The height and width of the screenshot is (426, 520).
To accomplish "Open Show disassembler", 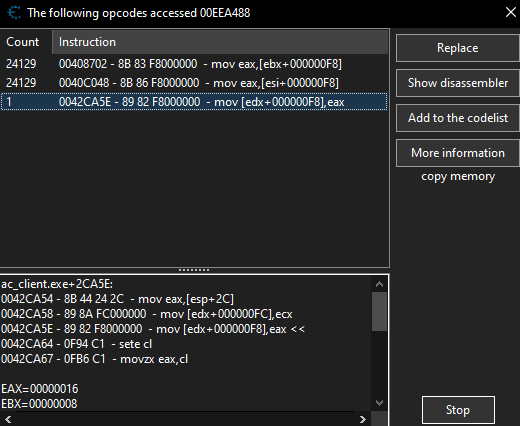I will (x=457, y=83).
